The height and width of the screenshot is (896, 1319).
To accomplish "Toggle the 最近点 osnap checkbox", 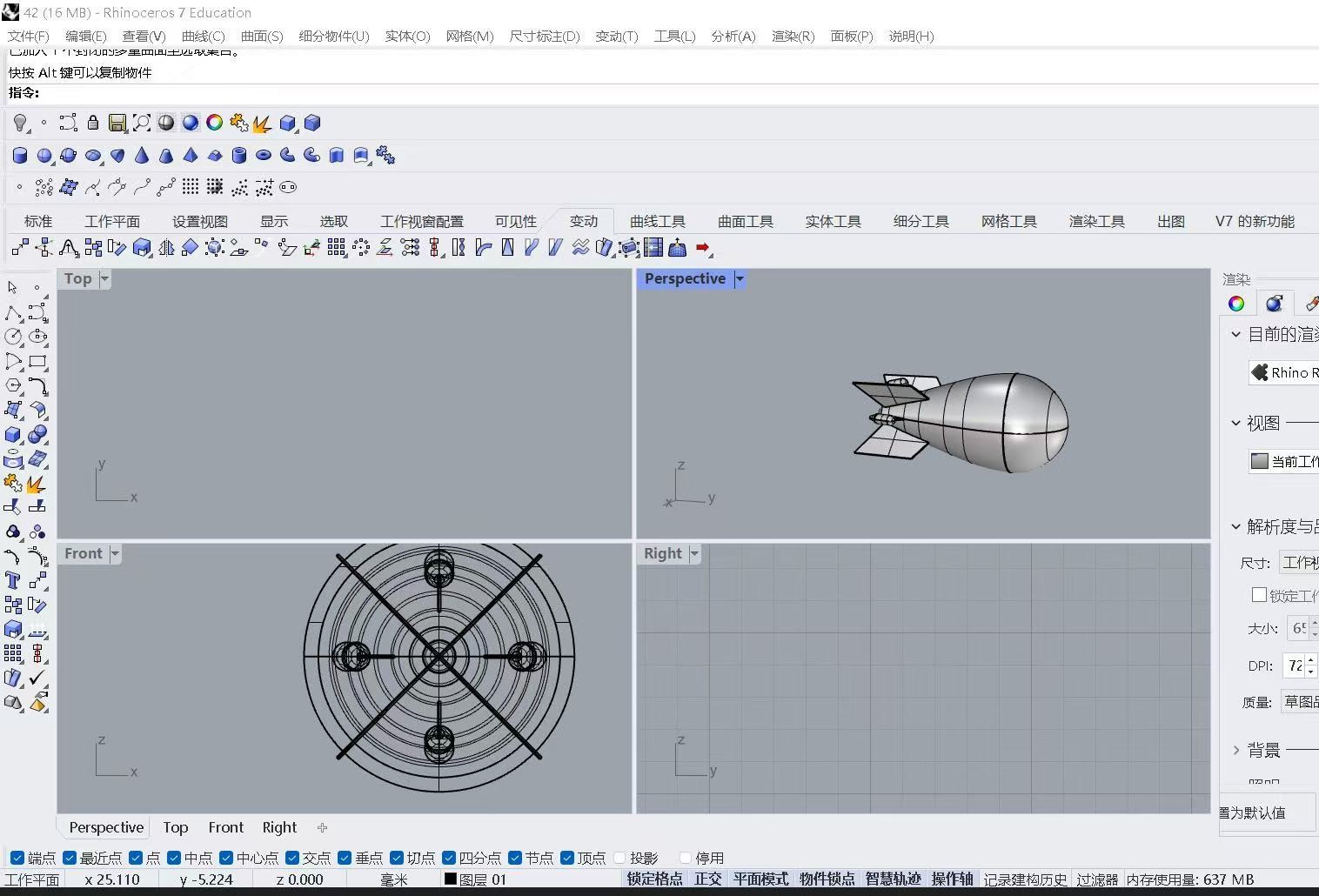I will pyautogui.click(x=70, y=858).
